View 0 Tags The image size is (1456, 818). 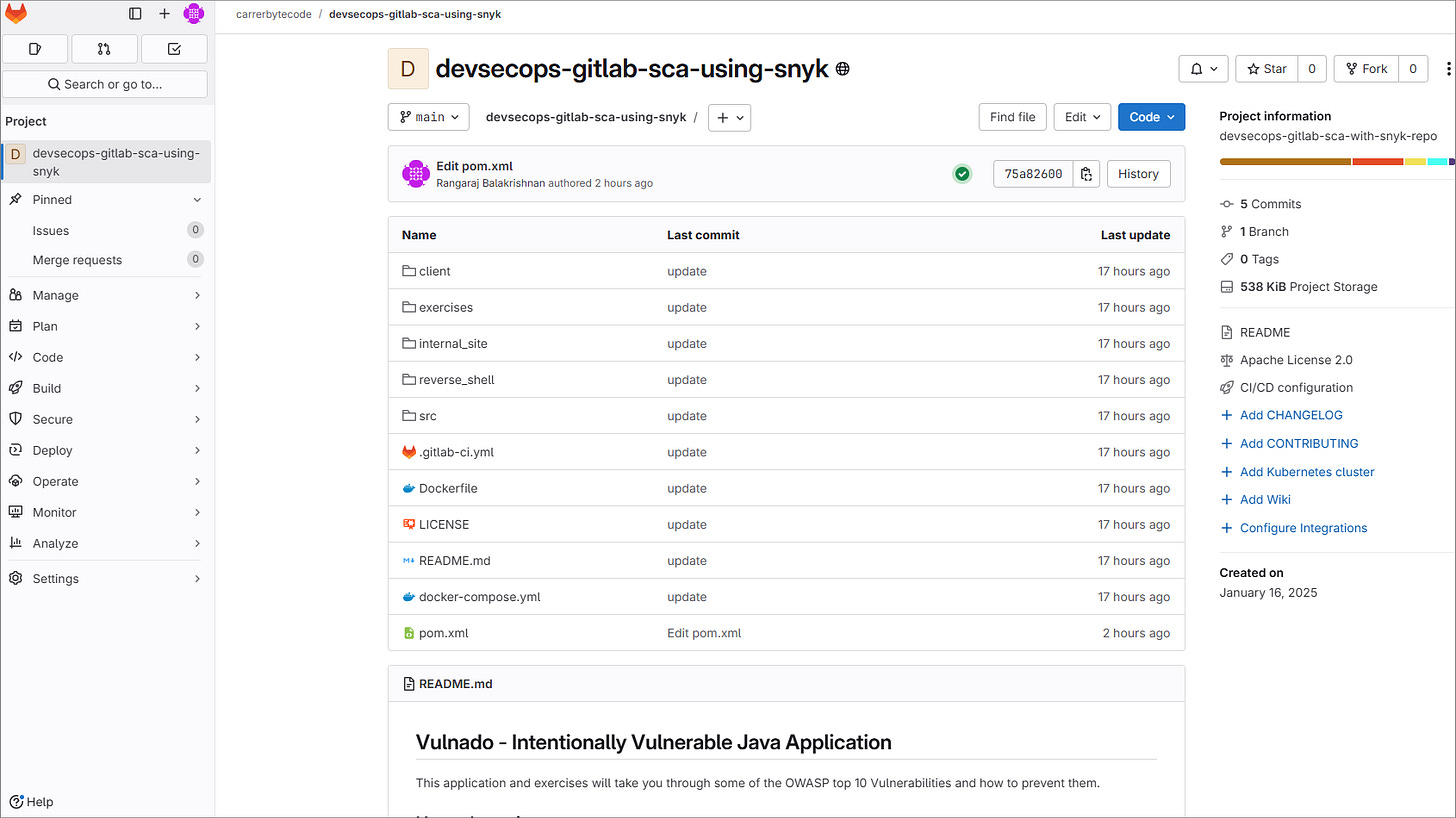click(1260, 259)
